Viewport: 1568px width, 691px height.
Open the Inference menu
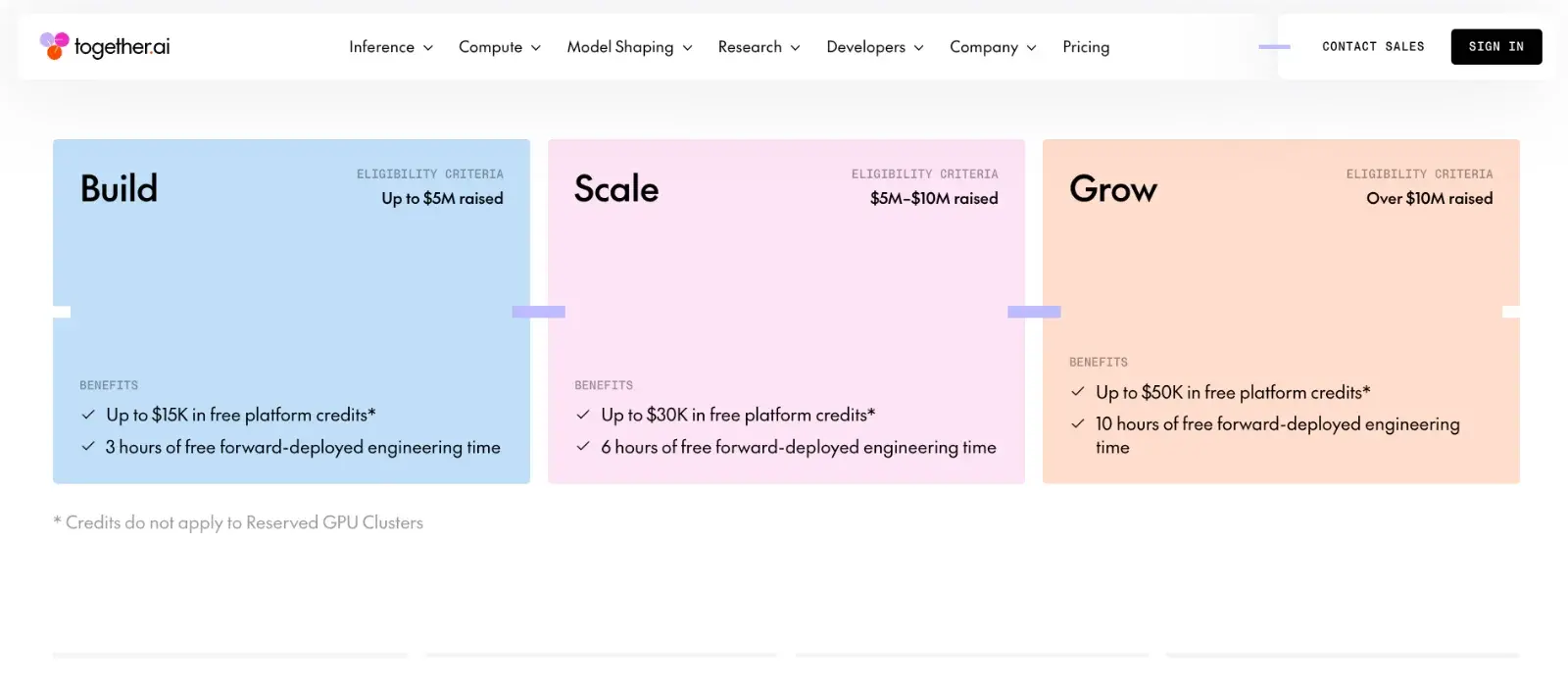pos(391,47)
